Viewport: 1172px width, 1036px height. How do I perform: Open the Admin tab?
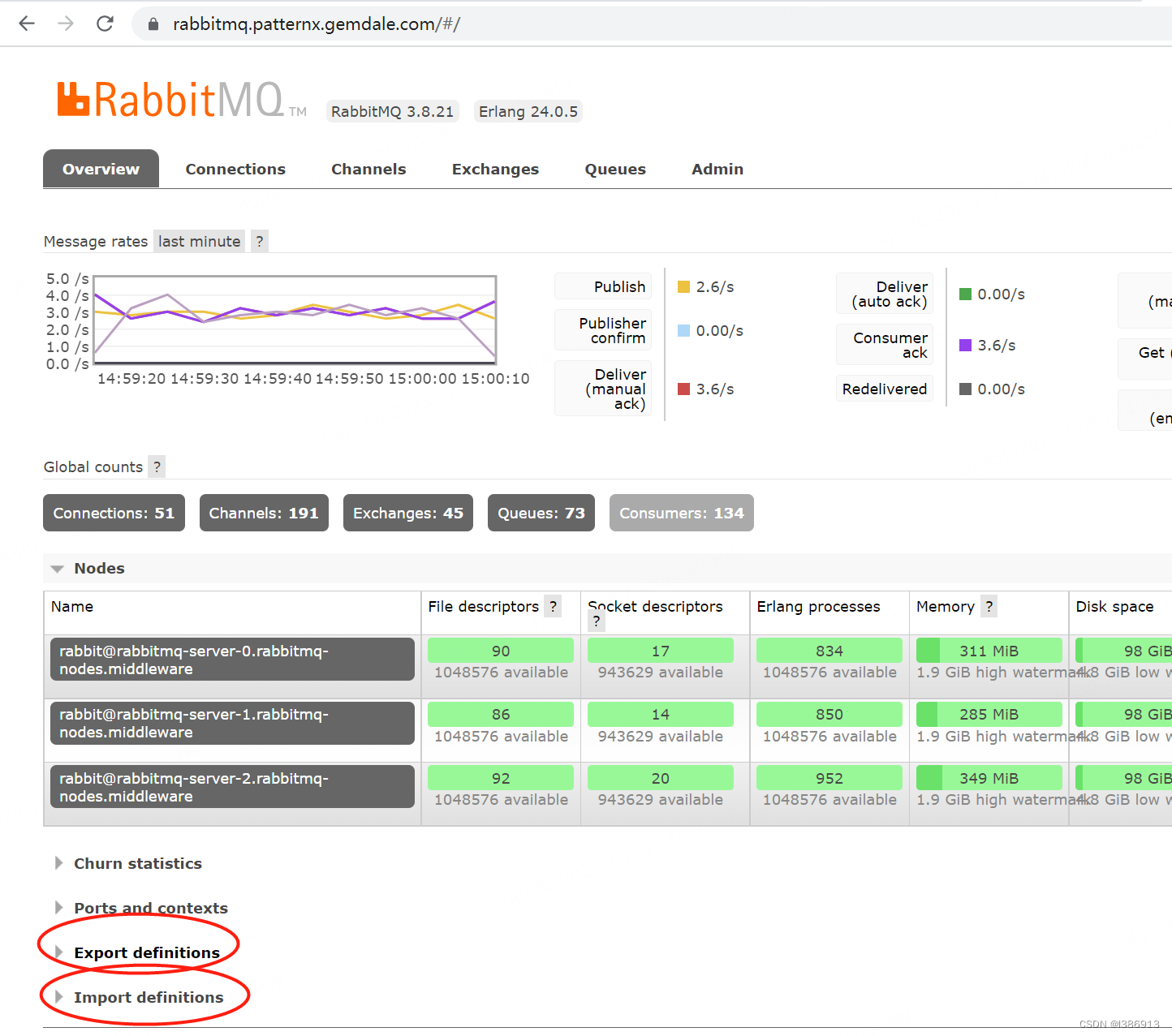[717, 169]
